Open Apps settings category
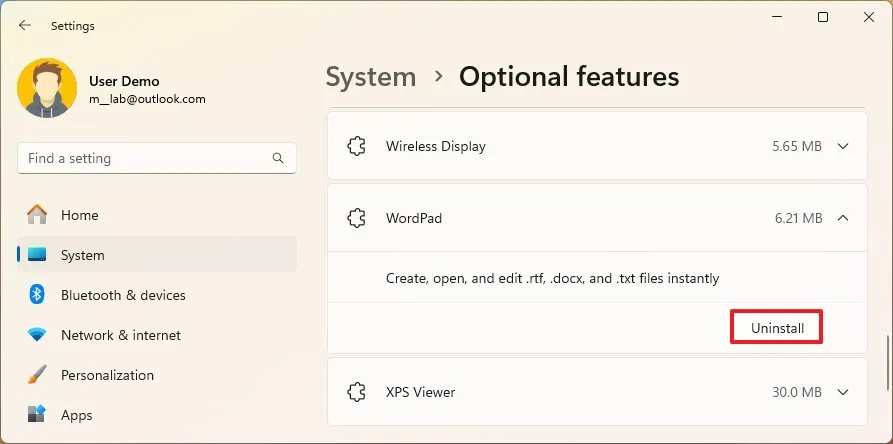Viewport: 893px width, 444px height. 157,415
